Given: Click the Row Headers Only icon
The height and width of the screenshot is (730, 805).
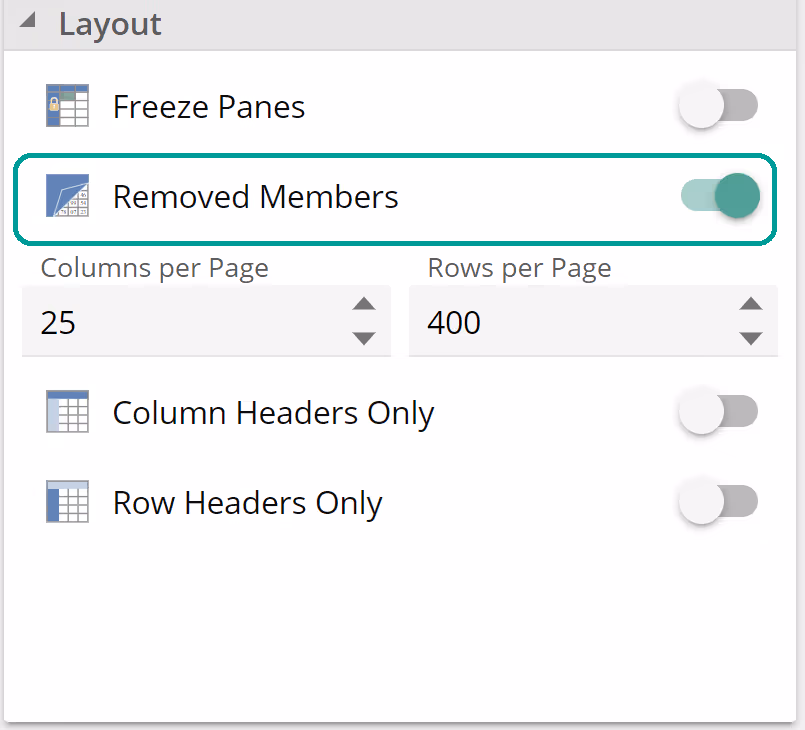Looking at the screenshot, I should (67, 502).
